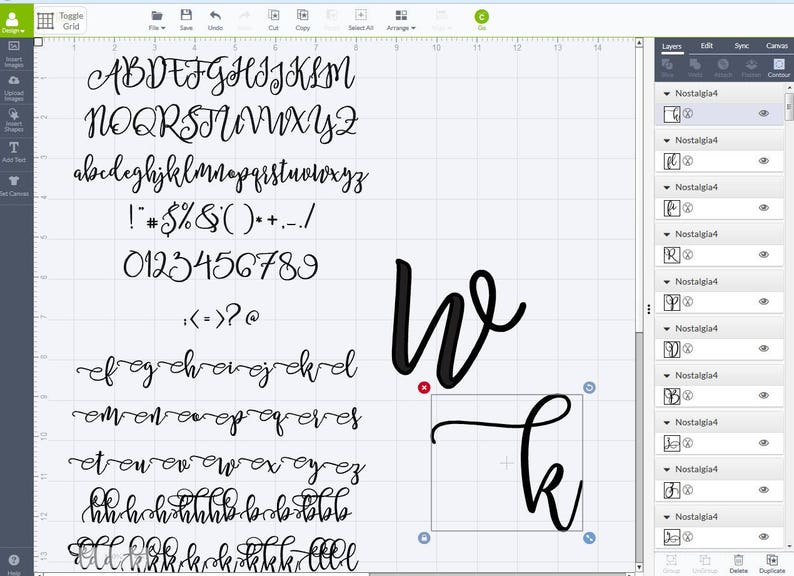
Task: Click red X handle on selected k
Action: click(424, 388)
